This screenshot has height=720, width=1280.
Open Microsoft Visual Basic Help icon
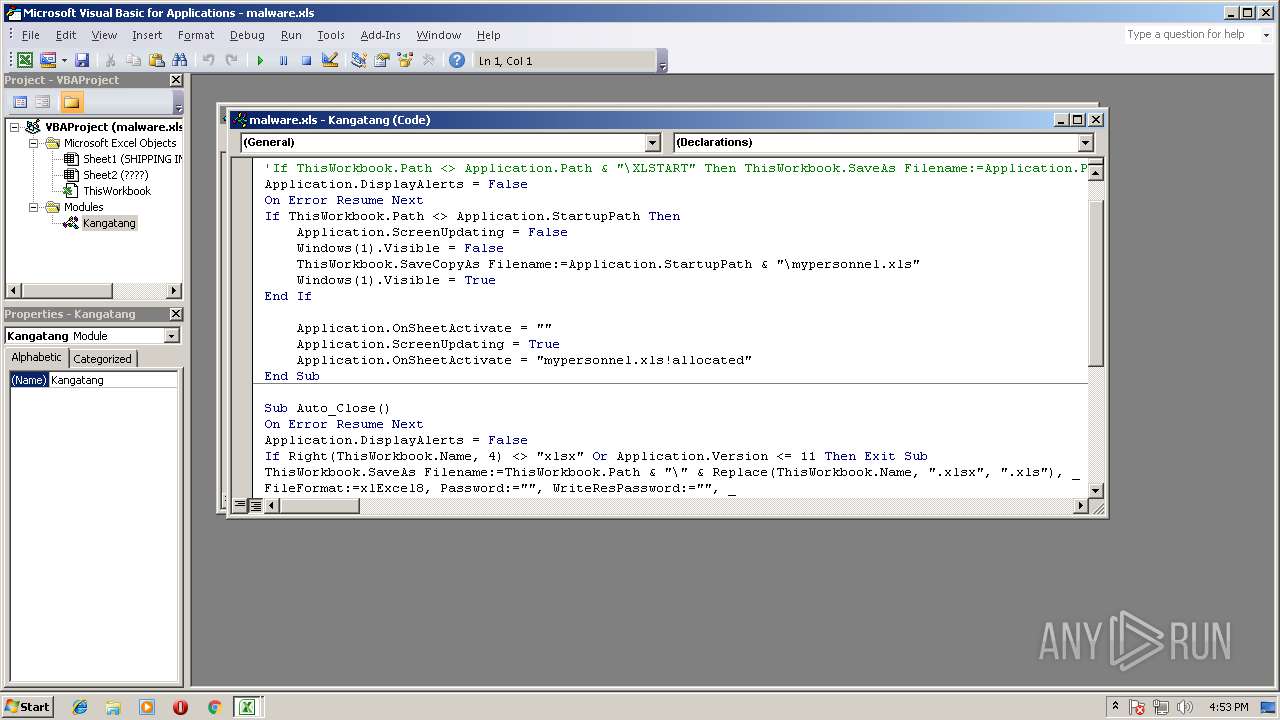[x=457, y=61]
